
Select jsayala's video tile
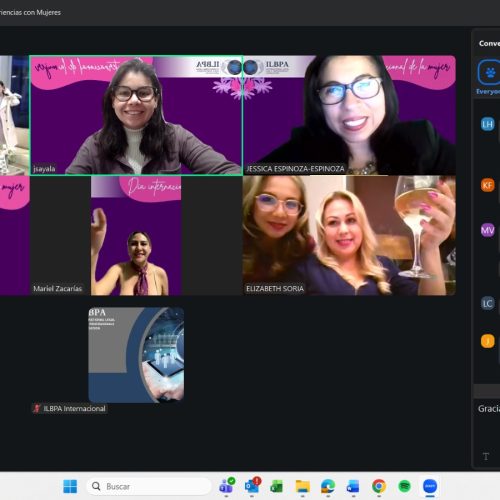click(136, 115)
